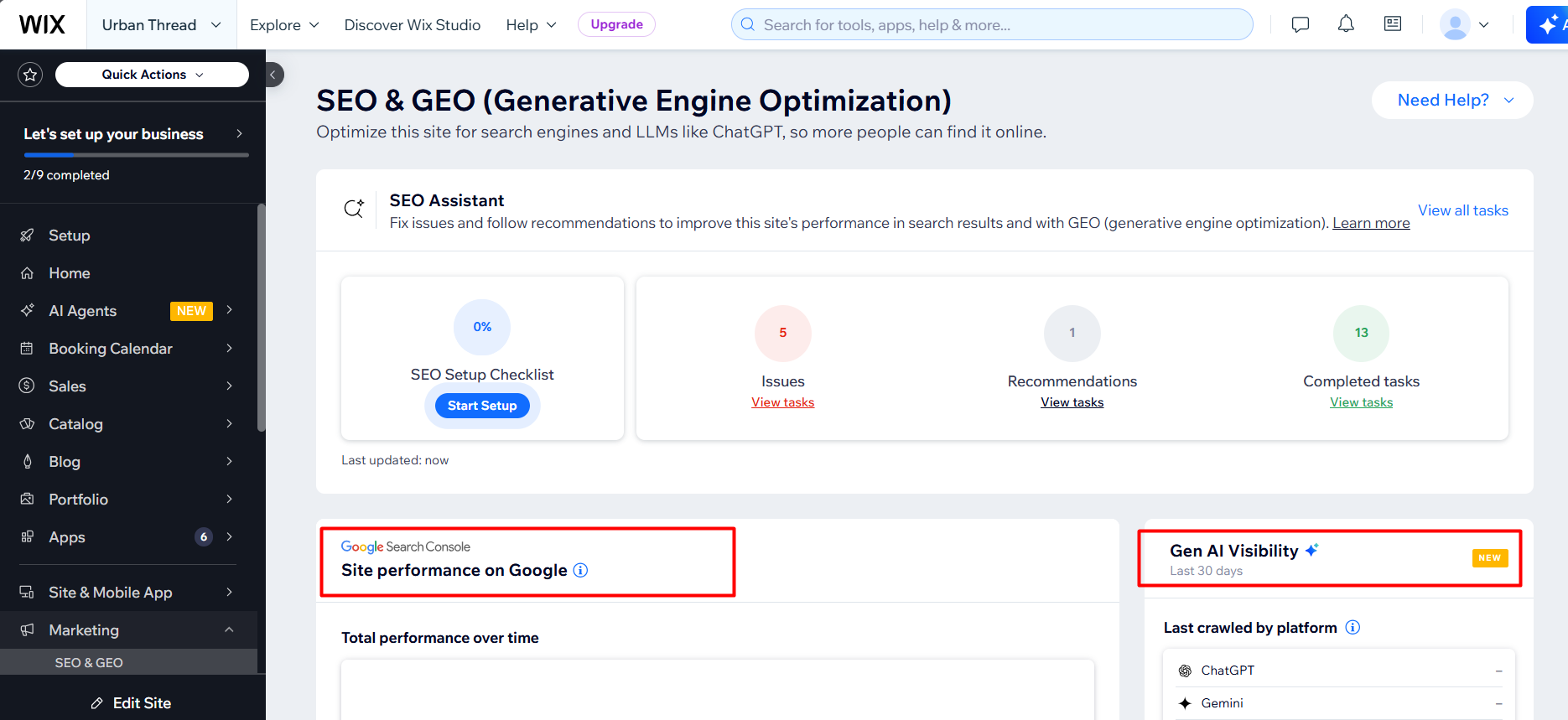This screenshot has width=1568, height=720.
Task: Click the star favorites icon in sidebar
Action: pos(31,75)
